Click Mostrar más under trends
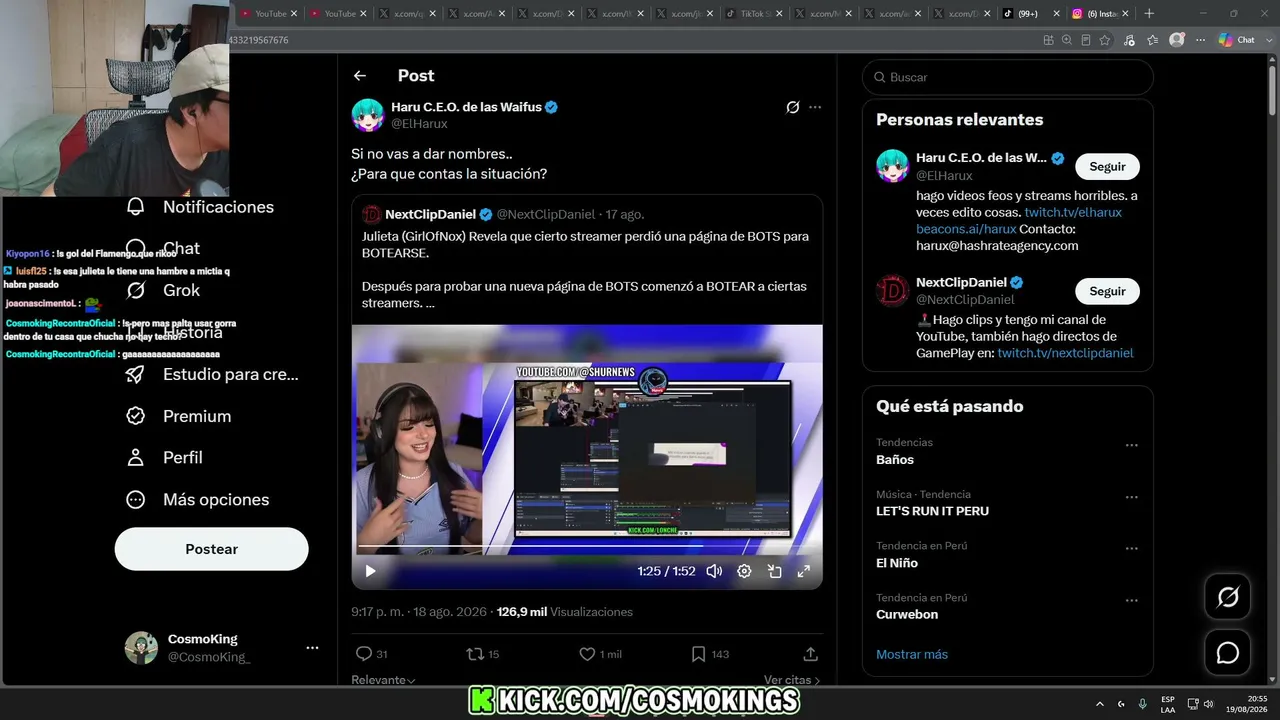The width and height of the screenshot is (1280, 720). (912, 654)
